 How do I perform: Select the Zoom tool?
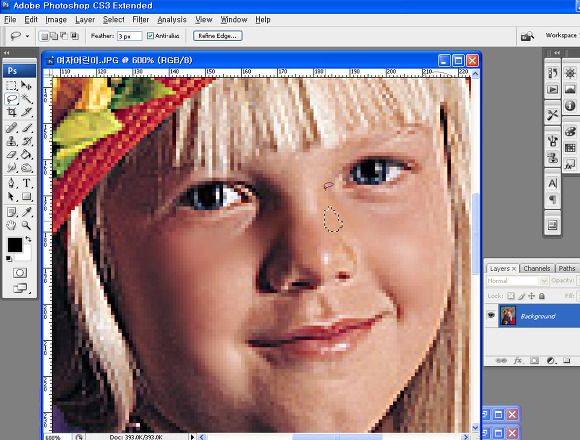pos(26,225)
